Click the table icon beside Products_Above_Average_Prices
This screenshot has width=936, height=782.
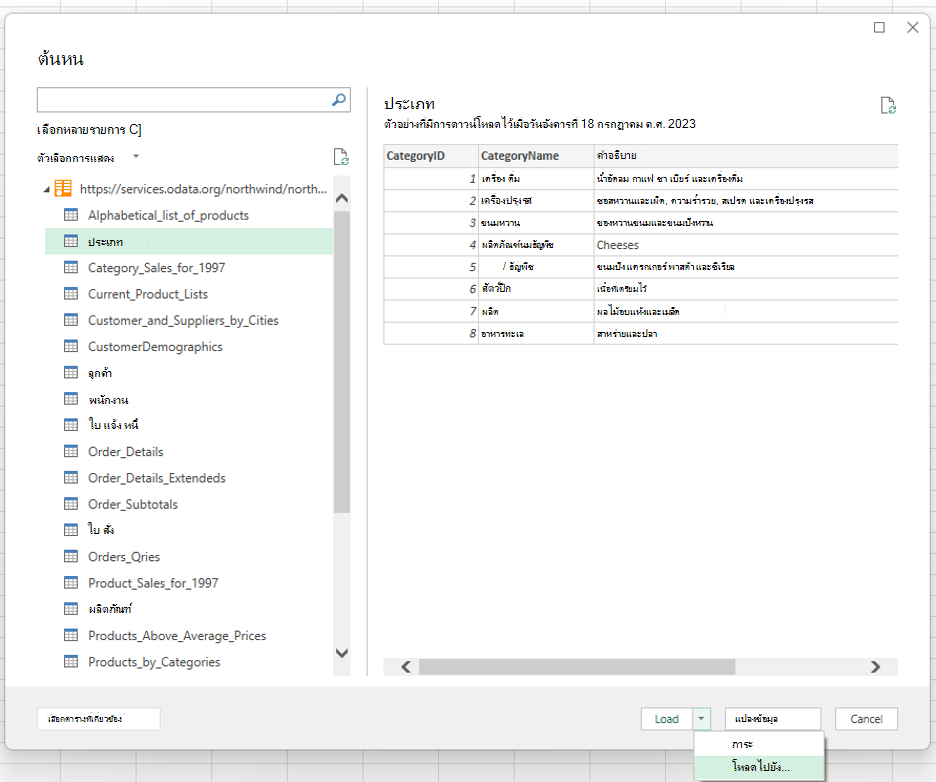71,635
